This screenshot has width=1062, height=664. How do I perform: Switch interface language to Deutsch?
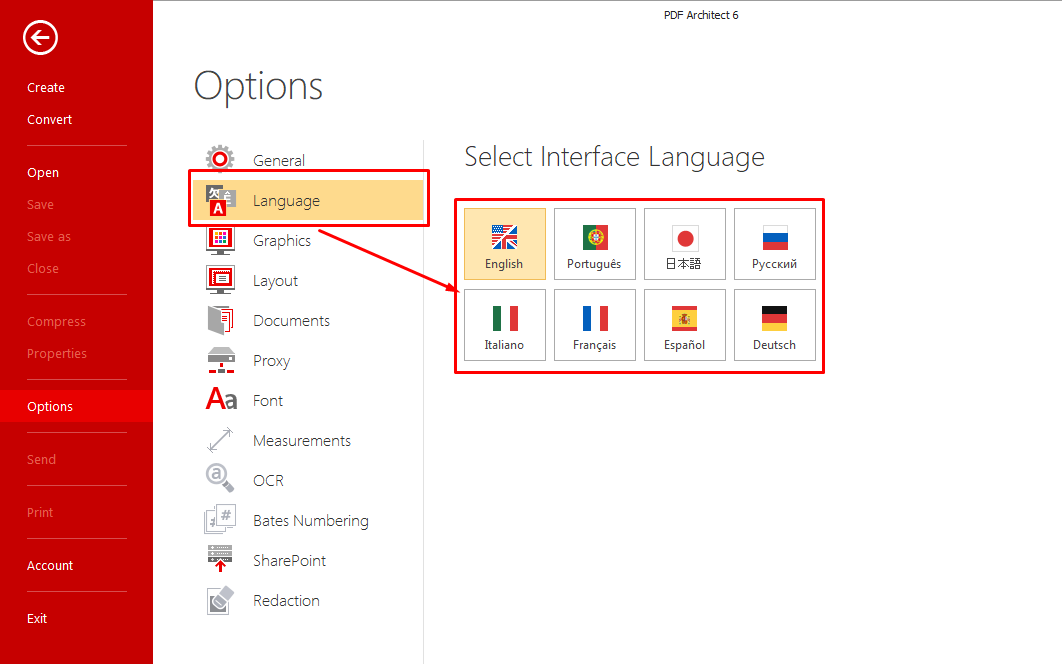774,325
